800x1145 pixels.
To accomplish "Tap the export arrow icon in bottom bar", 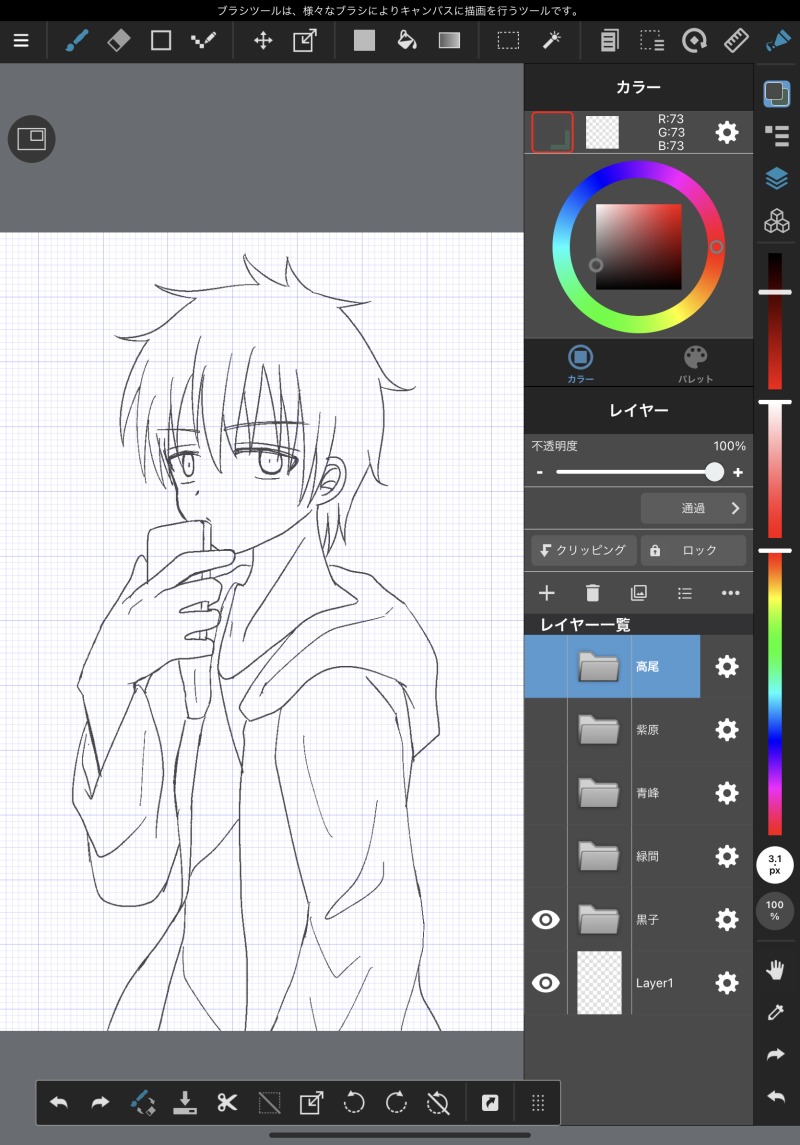I will (x=490, y=1103).
